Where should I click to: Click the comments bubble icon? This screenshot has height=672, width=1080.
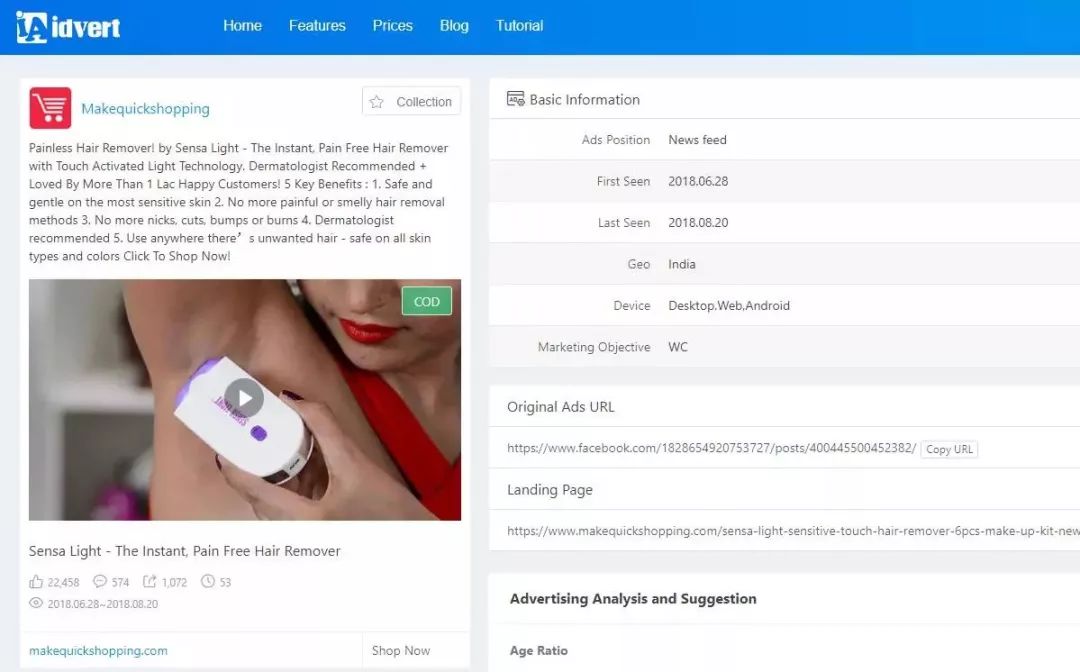click(x=100, y=581)
